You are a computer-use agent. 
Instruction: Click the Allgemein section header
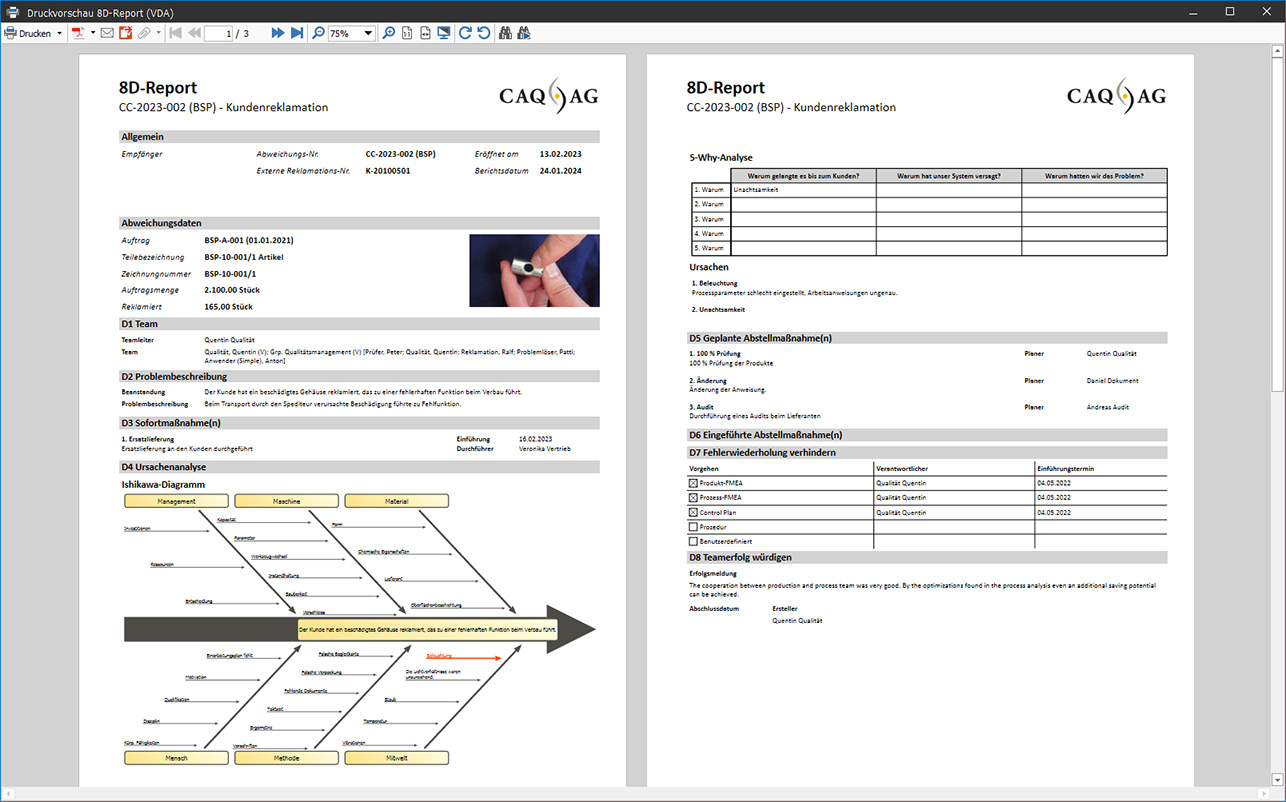359,136
